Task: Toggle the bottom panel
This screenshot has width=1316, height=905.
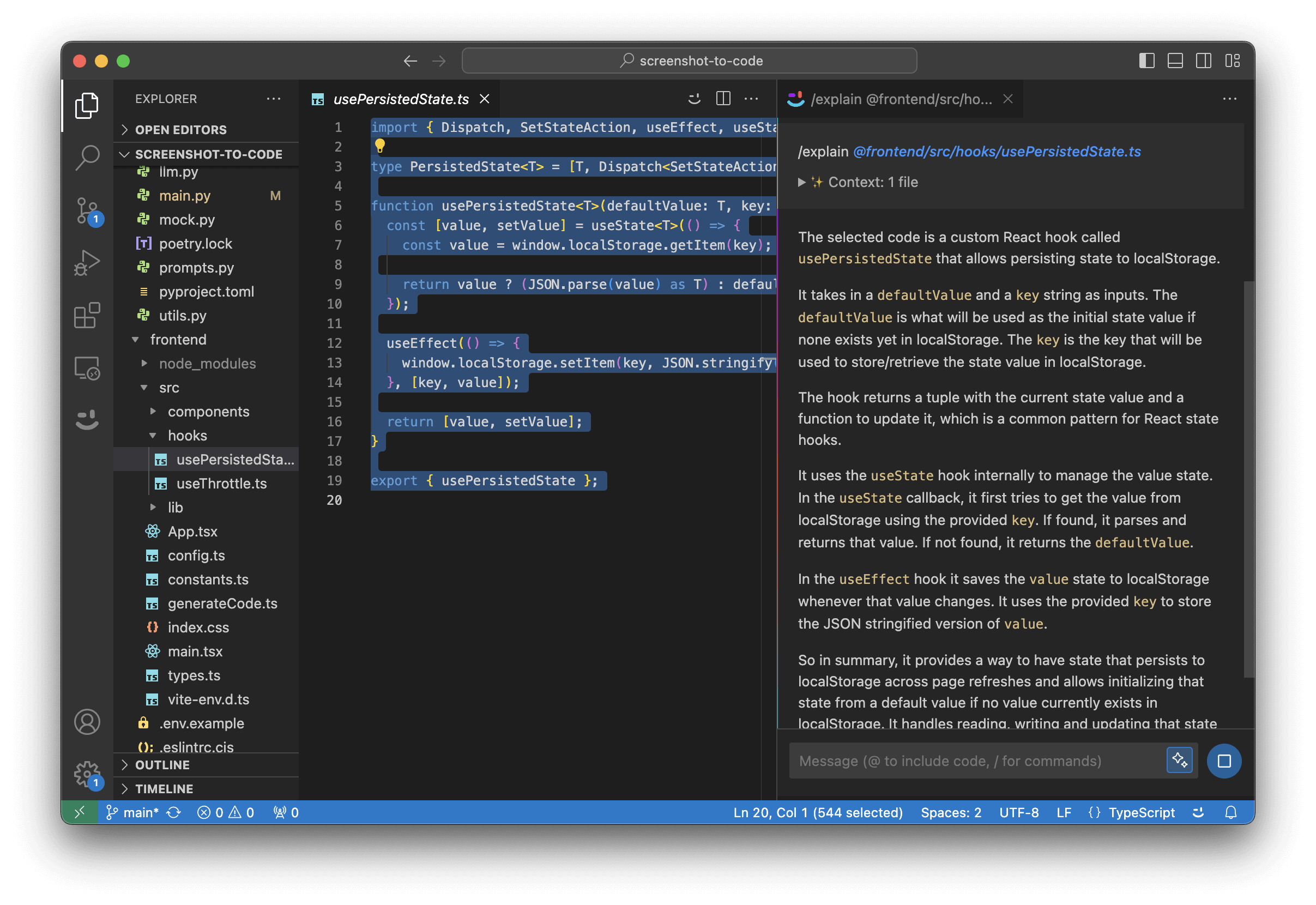Action: (1175, 61)
